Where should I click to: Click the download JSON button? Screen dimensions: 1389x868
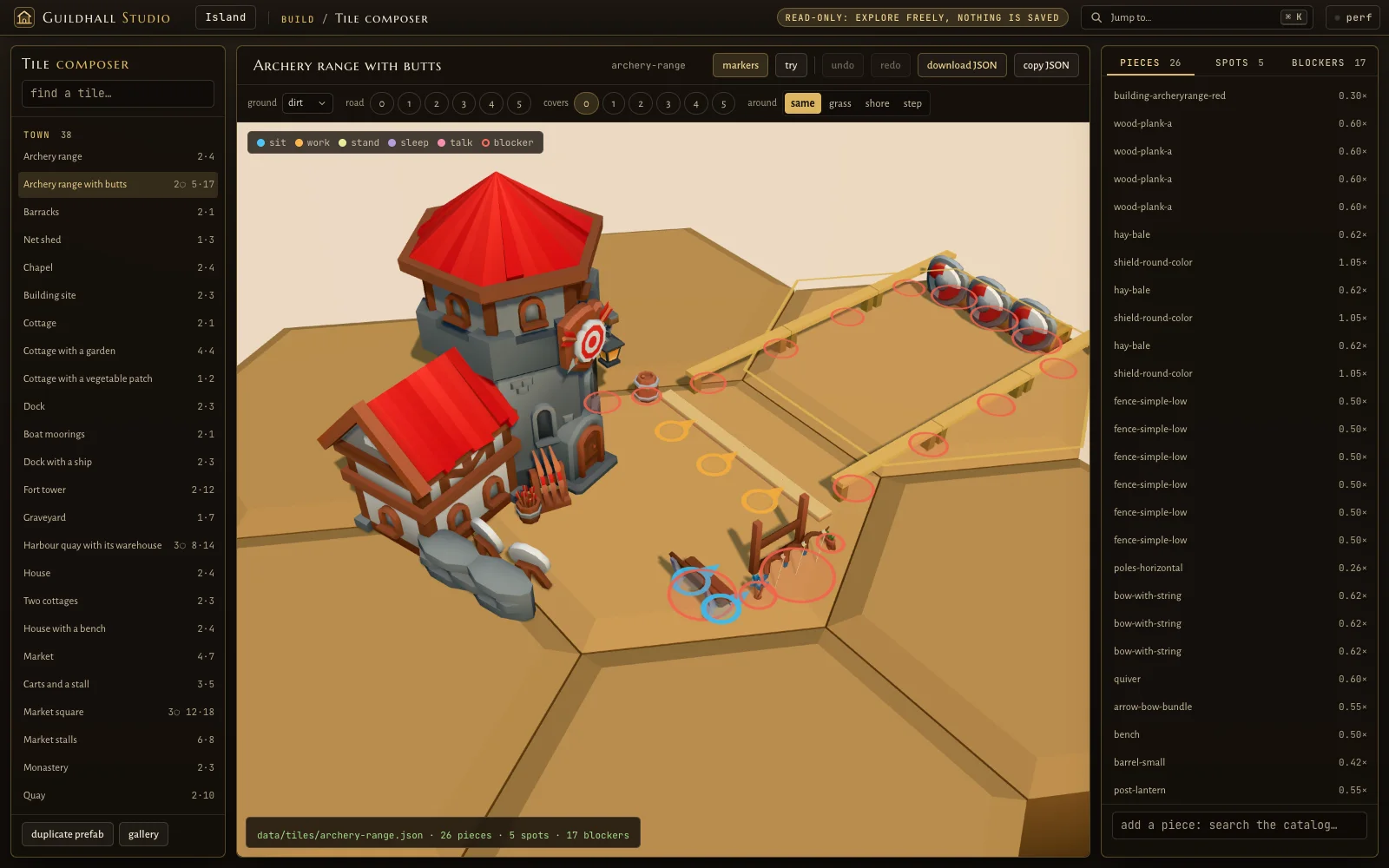(x=962, y=65)
